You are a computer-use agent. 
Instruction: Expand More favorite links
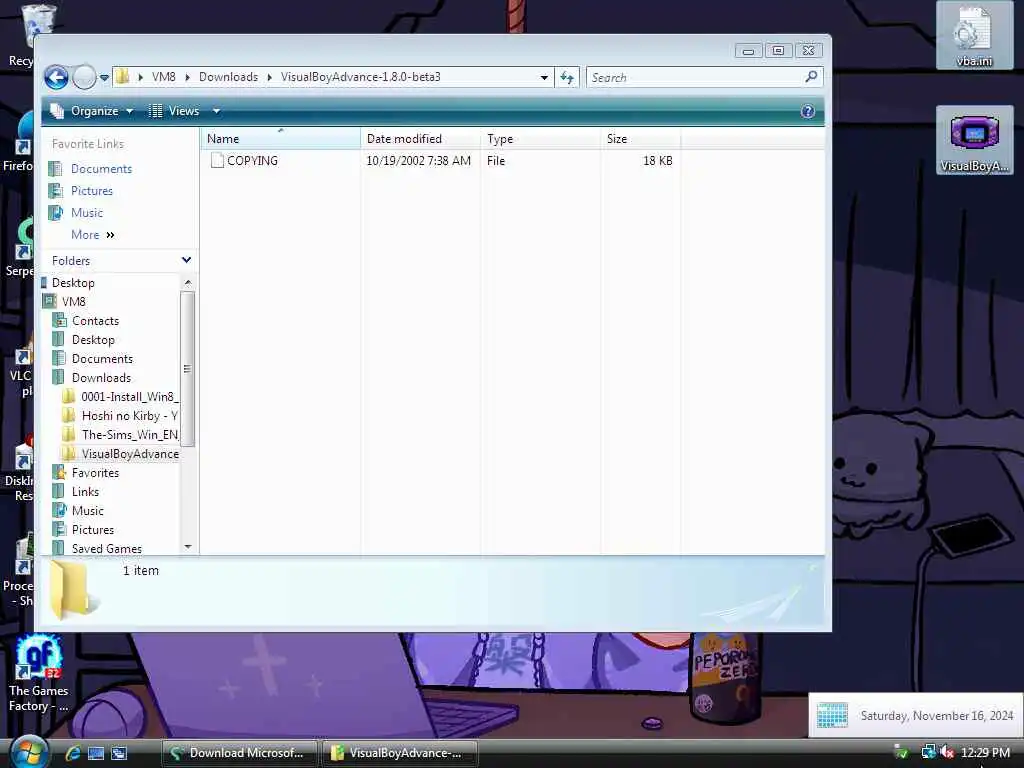pos(93,234)
